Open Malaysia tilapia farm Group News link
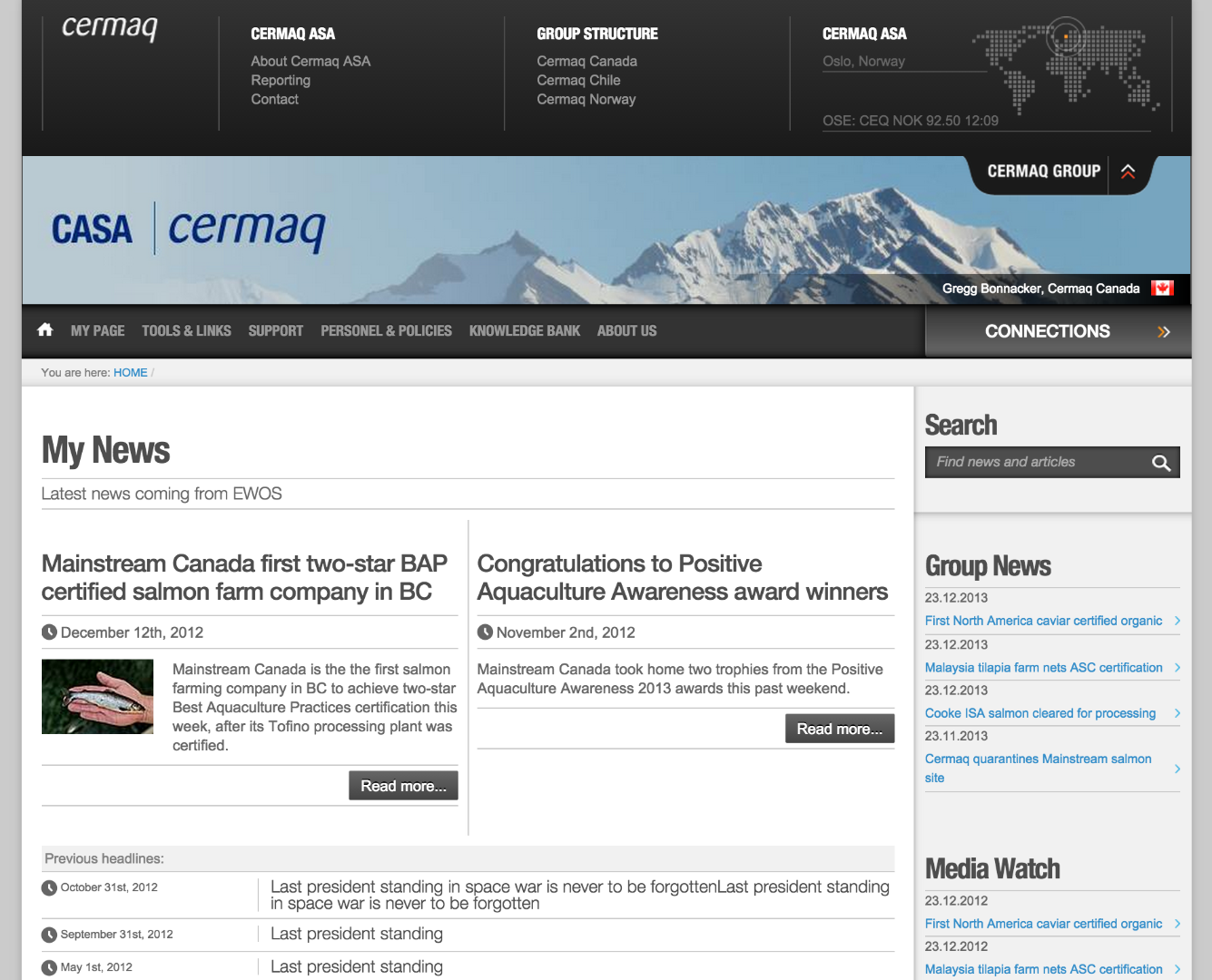Screen dimensions: 1212x980 (x=1043, y=668)
